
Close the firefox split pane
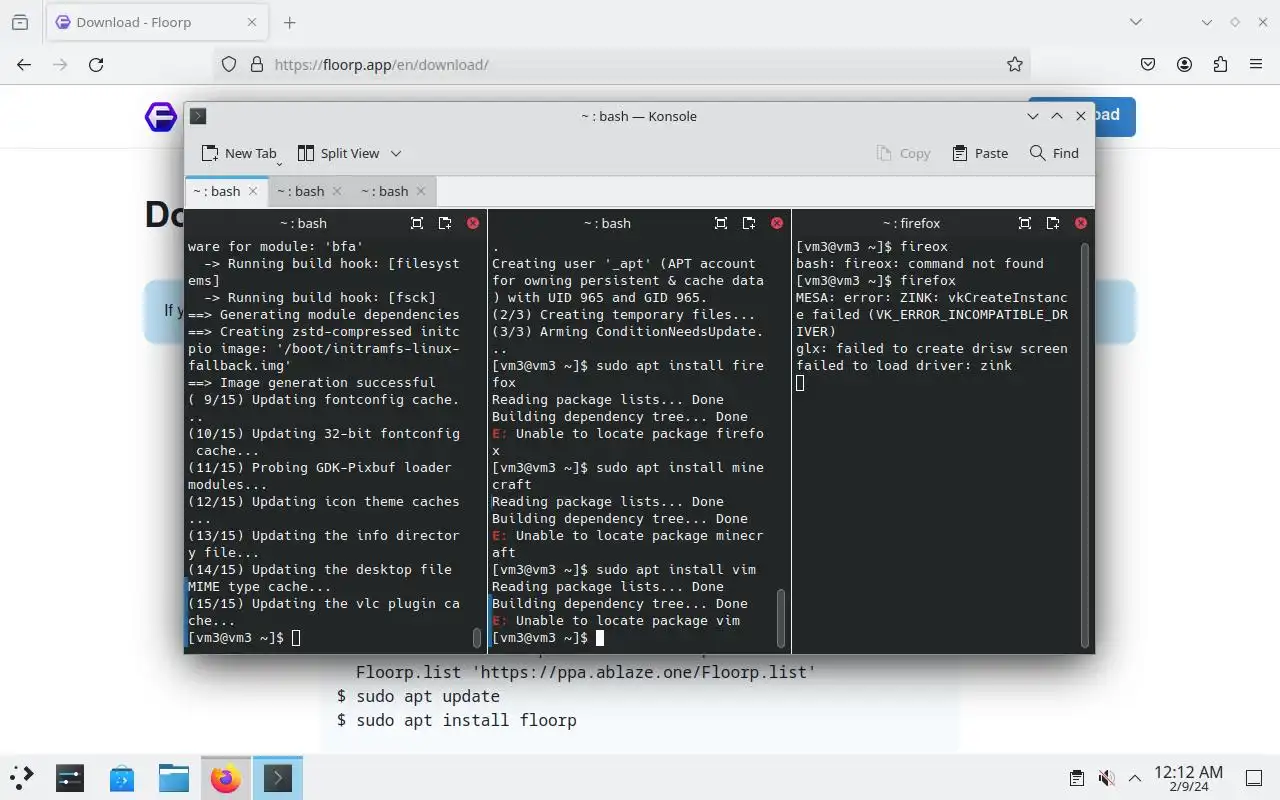(1081, 223)
